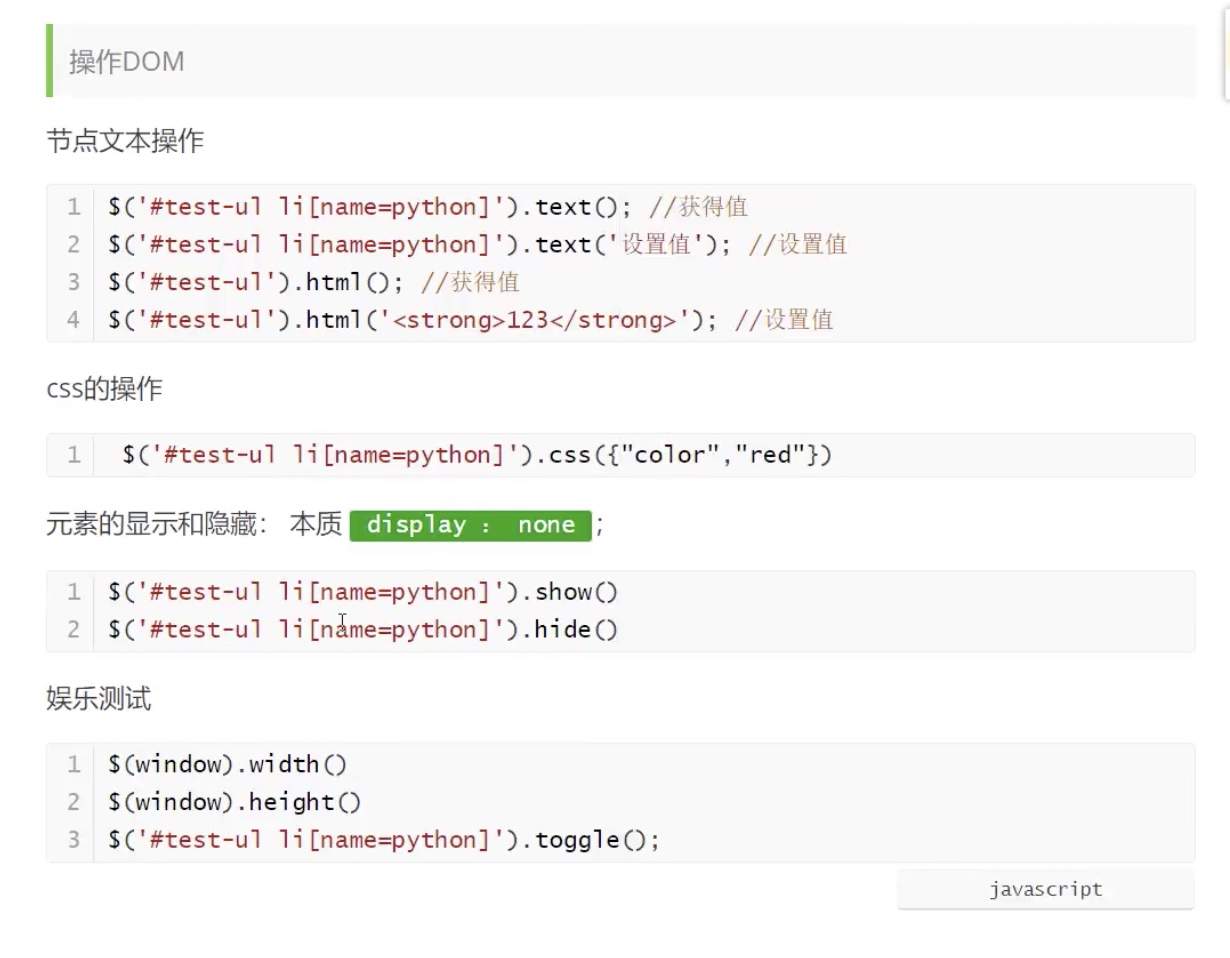
Task: Click the .show() code line
Action: 363,592
